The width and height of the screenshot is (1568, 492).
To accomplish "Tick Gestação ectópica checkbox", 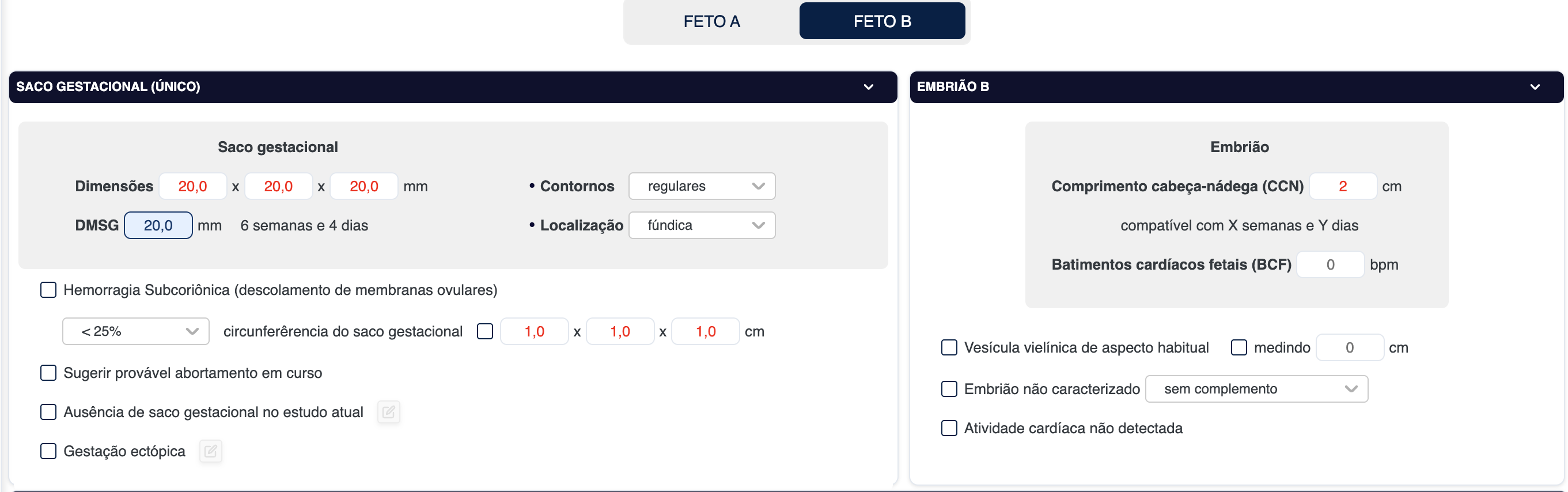I will pyautogui.click(x=48, y=451).
